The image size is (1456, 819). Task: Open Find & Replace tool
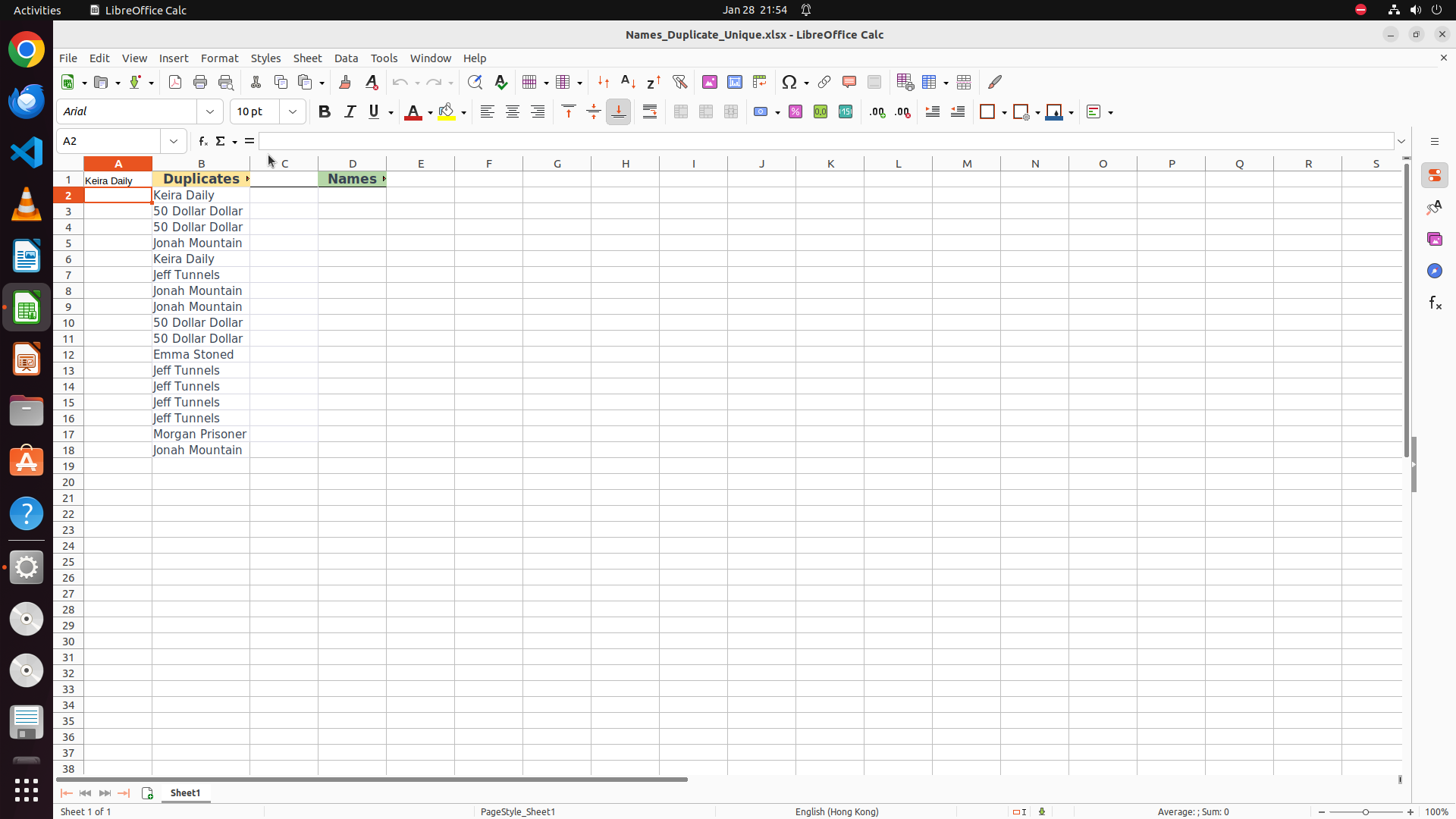coord(475,82)
